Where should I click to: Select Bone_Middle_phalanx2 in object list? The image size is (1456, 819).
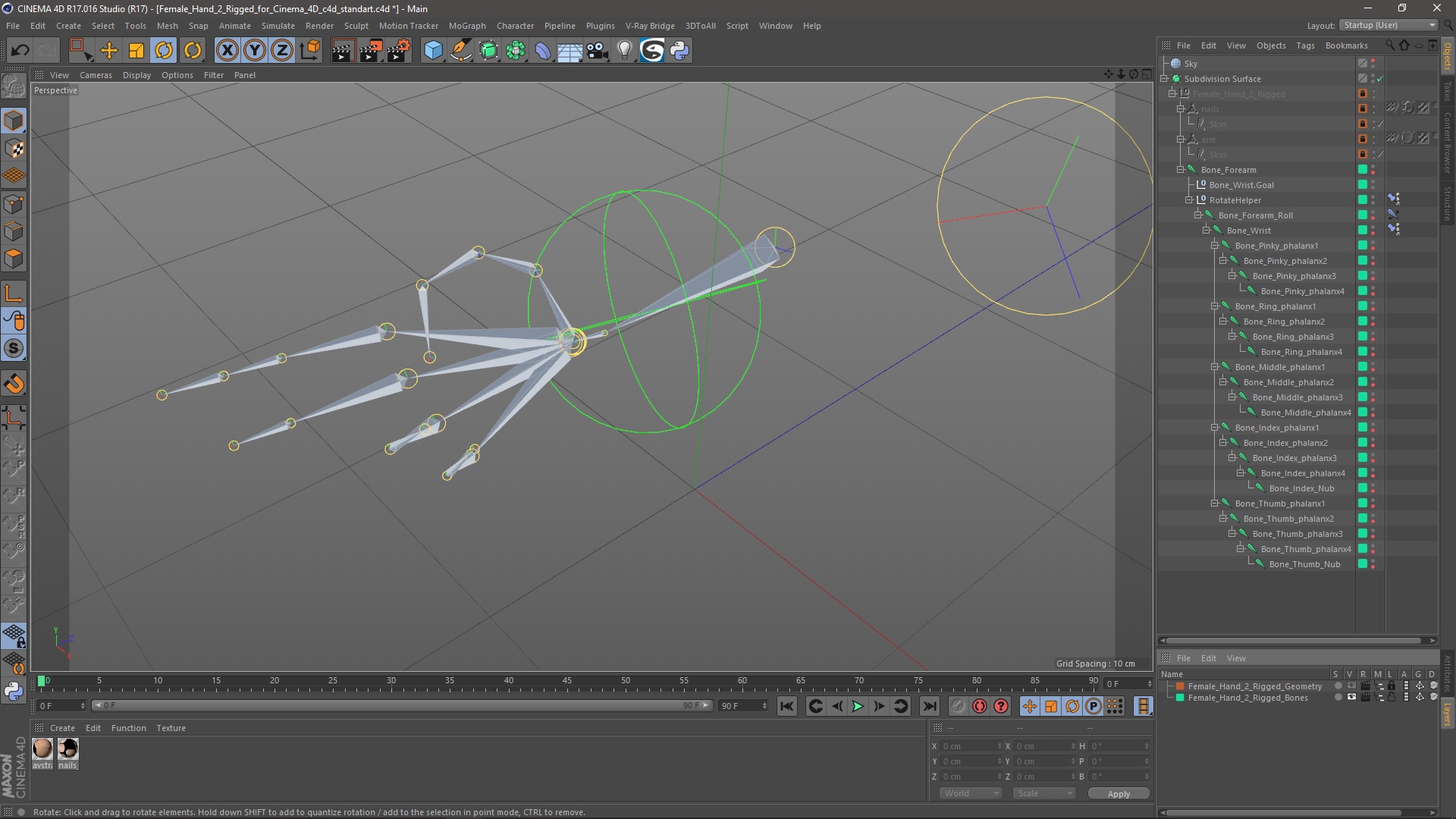(1288, 382)
